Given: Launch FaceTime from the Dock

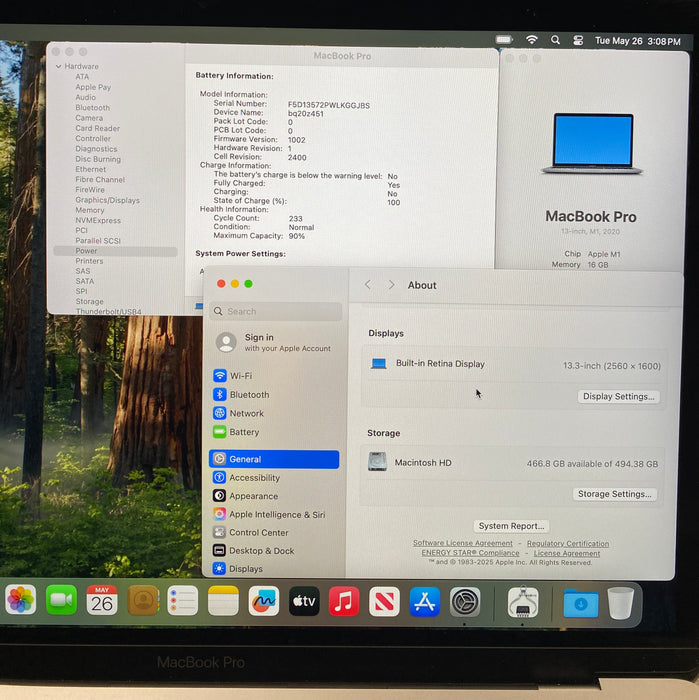Looking at the screenshot, I should click(61, 600).
